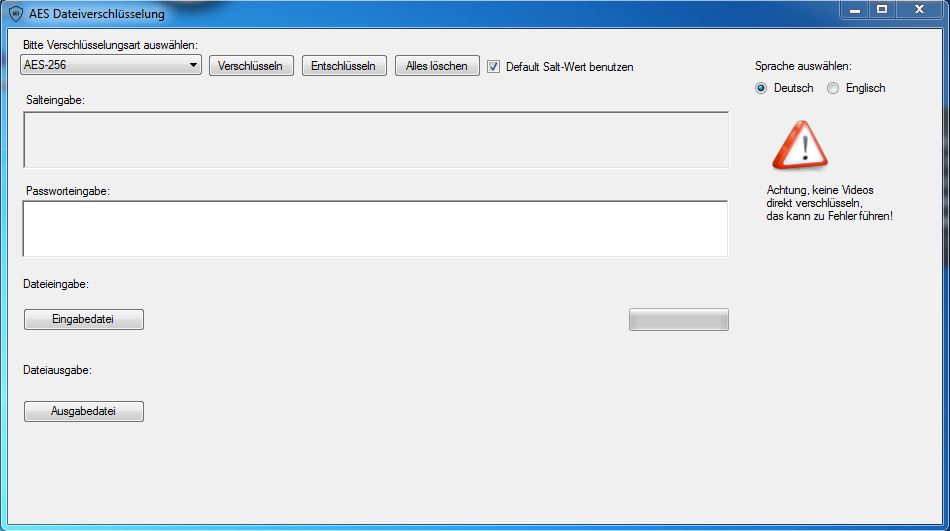Click the shield app icon in title bar
The width and height of the screenshot is (950, 531).
(x=16, y=13)
